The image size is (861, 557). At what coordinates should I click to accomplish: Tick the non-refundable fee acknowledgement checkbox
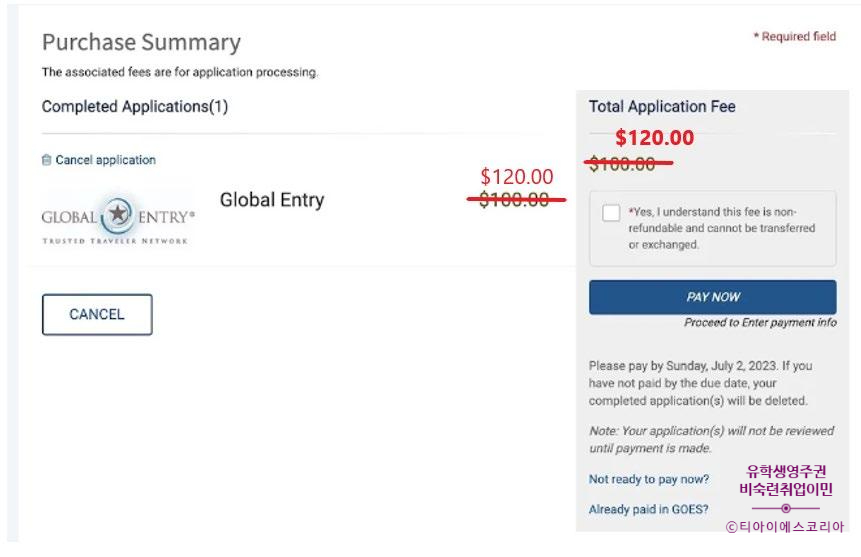(611, 213)
